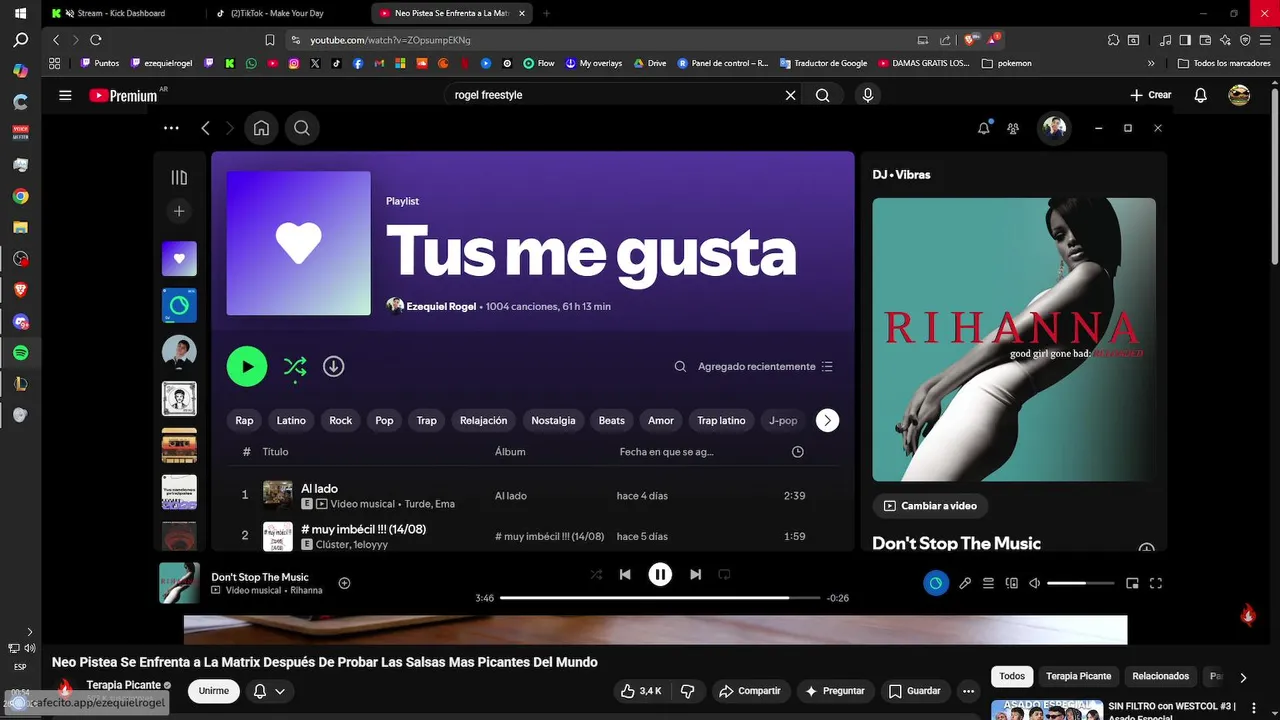Open the Spotify mini player
1280x720 pixels.
click(x=1132, y=583)
